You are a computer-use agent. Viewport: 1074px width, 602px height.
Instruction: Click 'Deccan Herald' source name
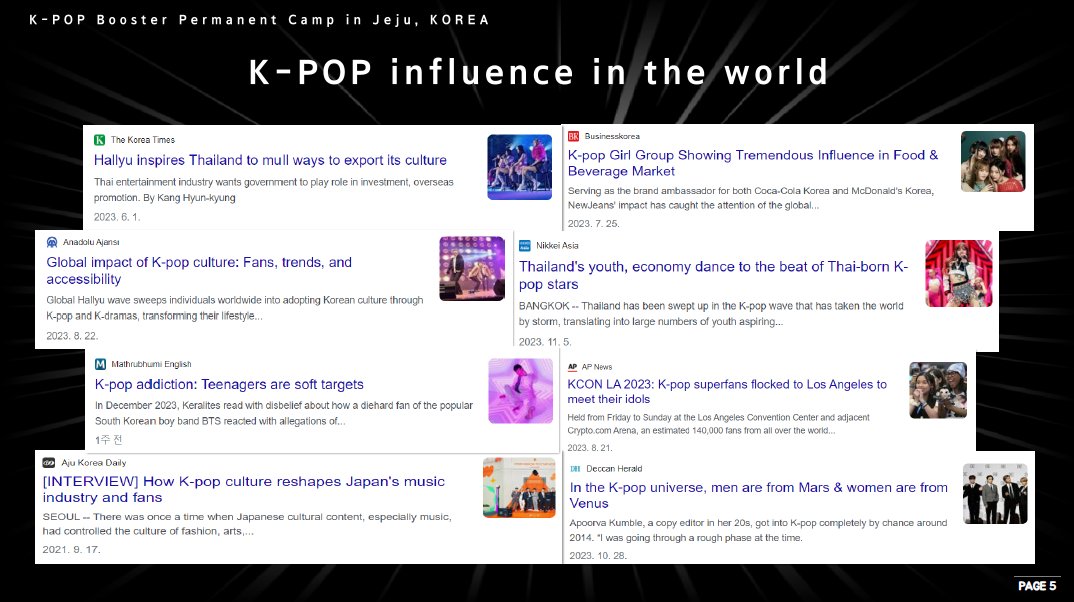(614, 469)
